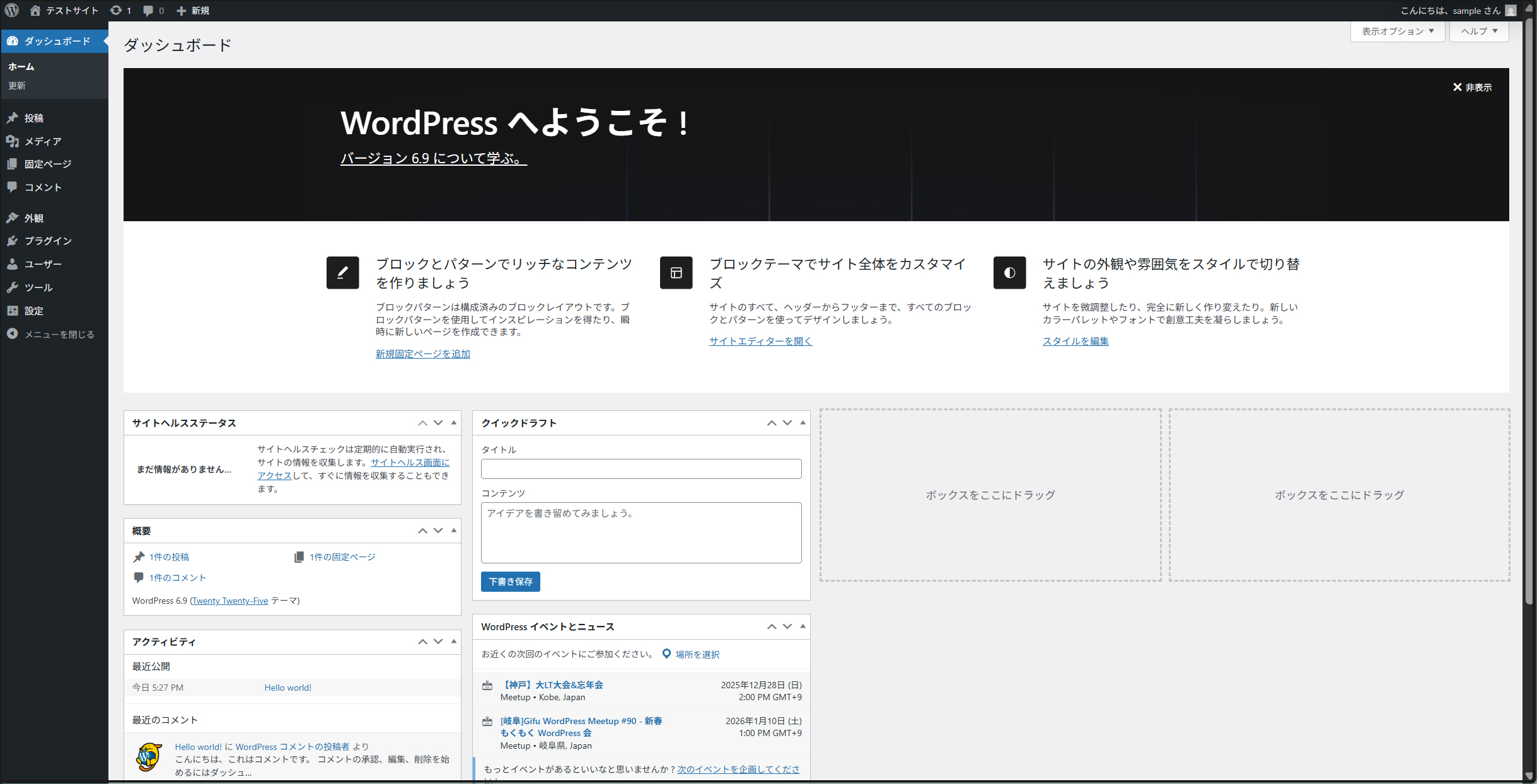Open updates icon in admin bar

tap(117, 10)
